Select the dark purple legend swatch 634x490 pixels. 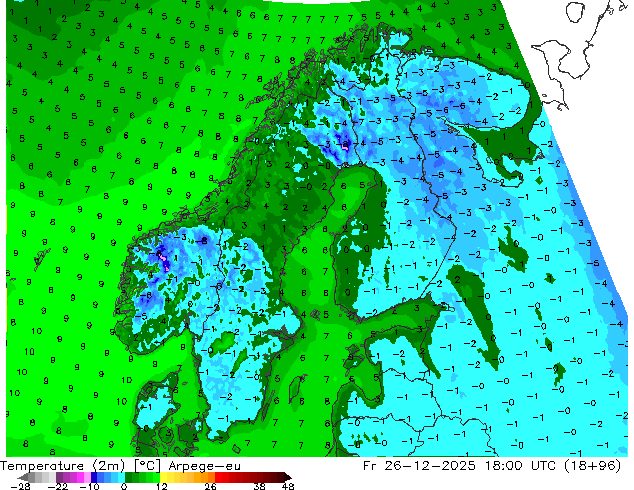[x=59, y=477]
